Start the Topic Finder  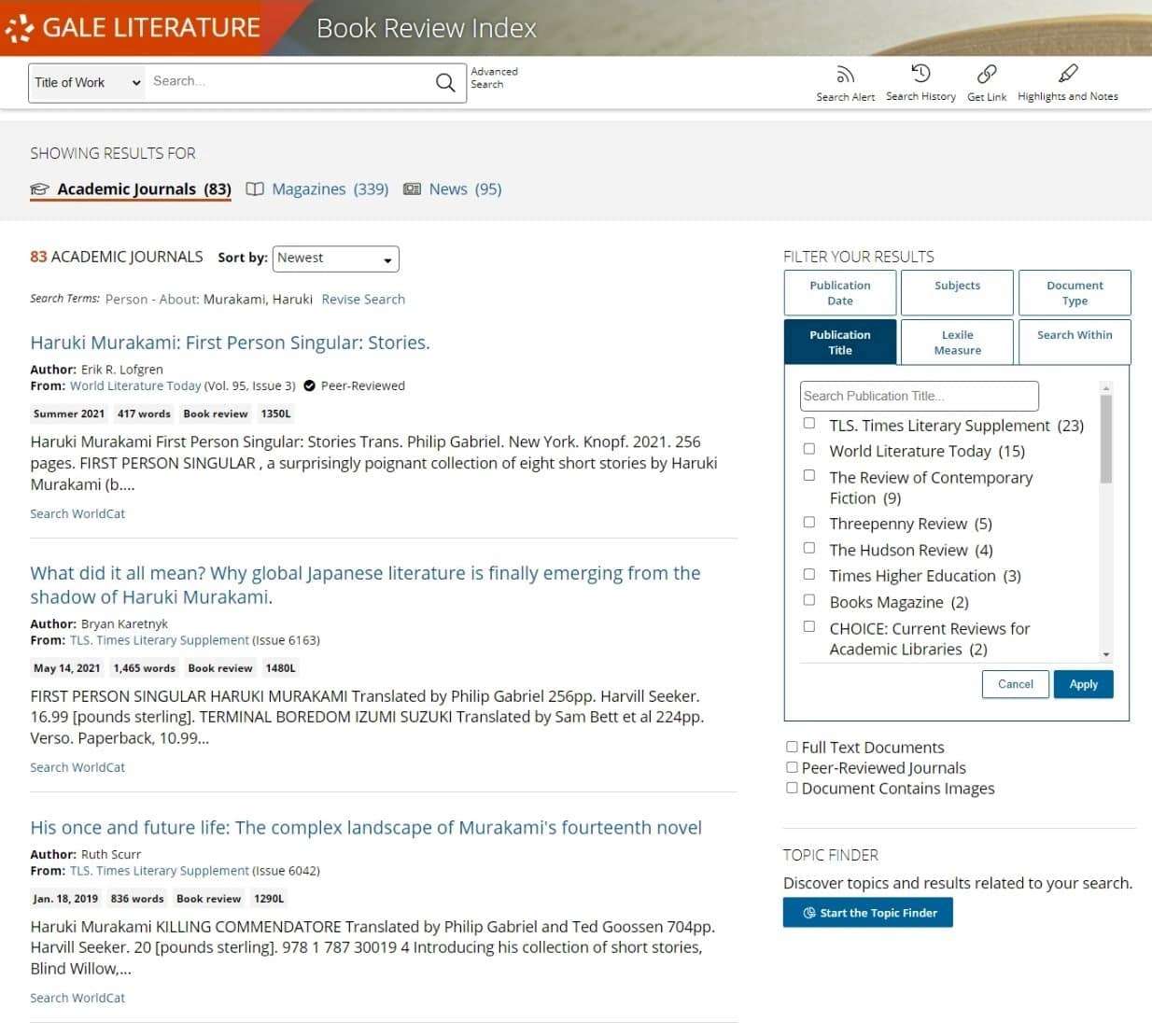point(868,913)
